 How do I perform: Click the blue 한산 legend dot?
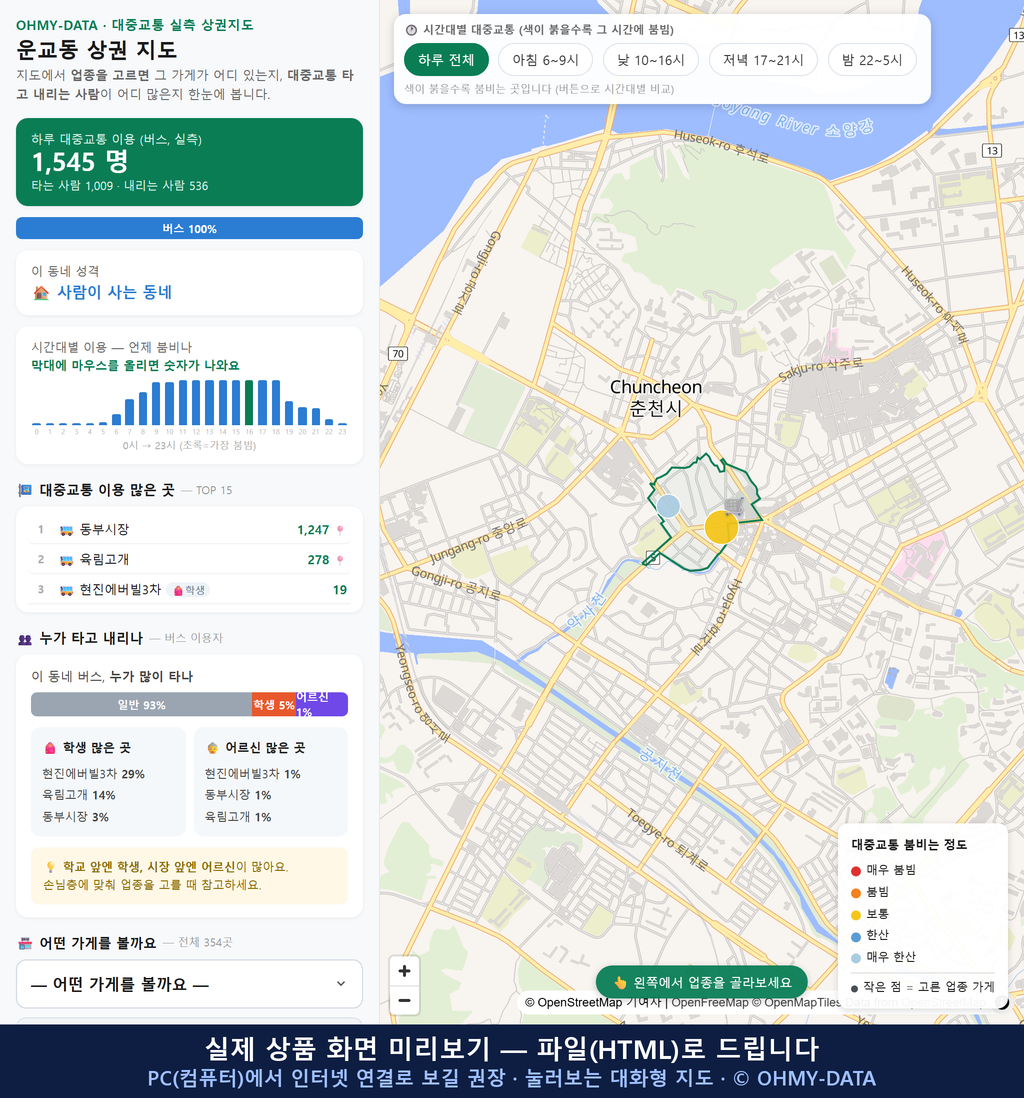[856, 936]
